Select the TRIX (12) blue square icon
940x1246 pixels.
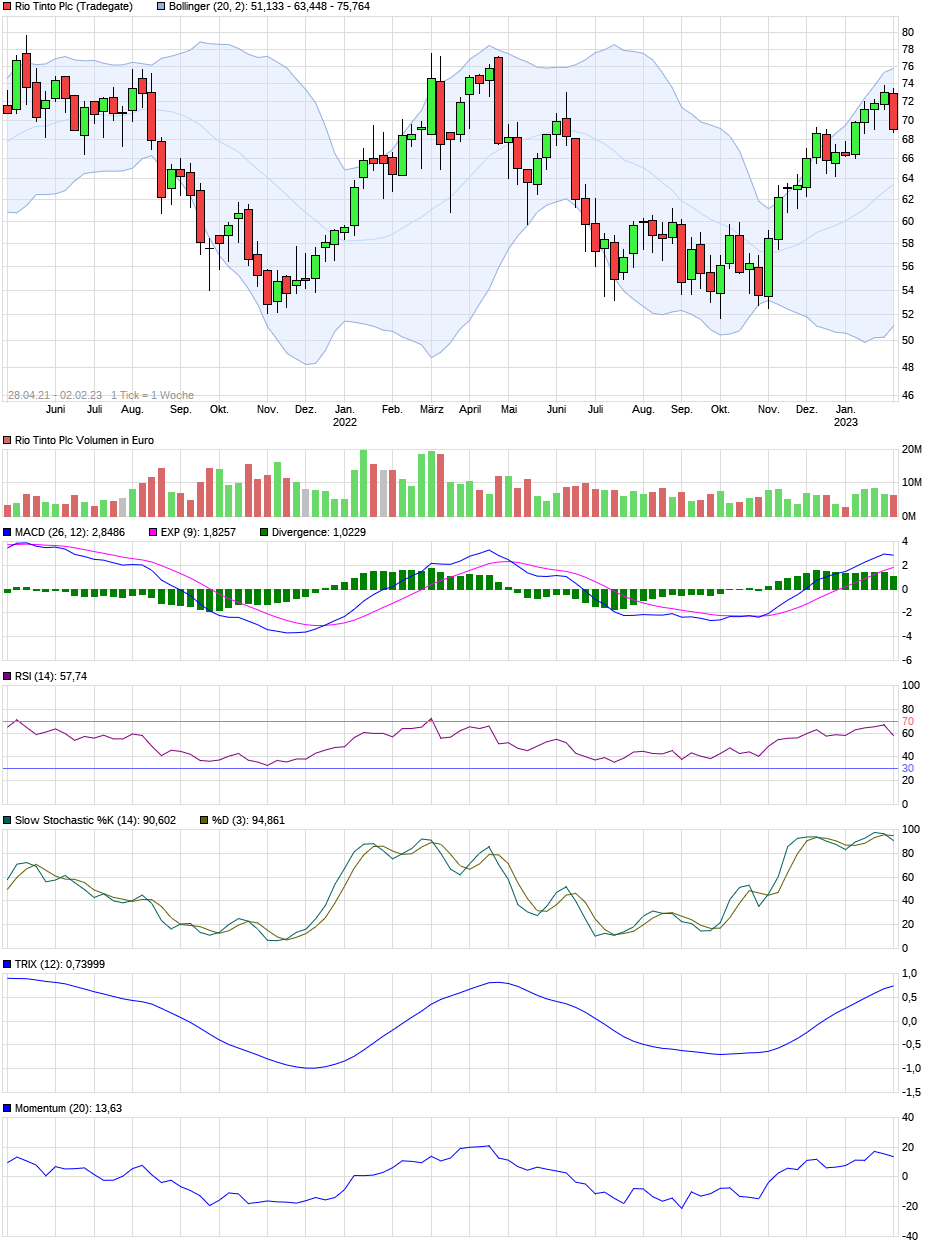click(5, 963)
